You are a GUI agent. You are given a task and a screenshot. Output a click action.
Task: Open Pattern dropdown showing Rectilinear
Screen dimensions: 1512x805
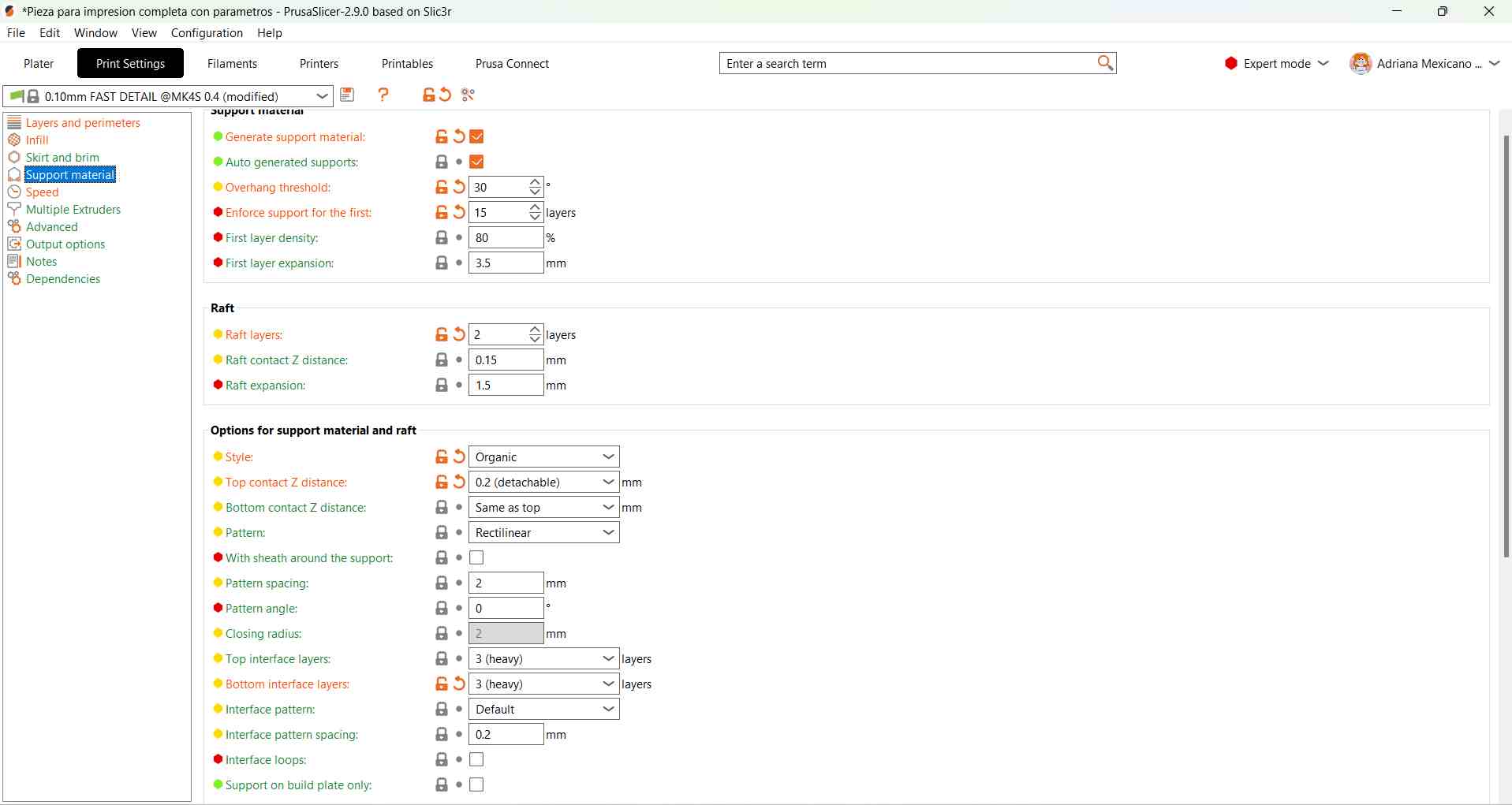[x=544, y=533]
